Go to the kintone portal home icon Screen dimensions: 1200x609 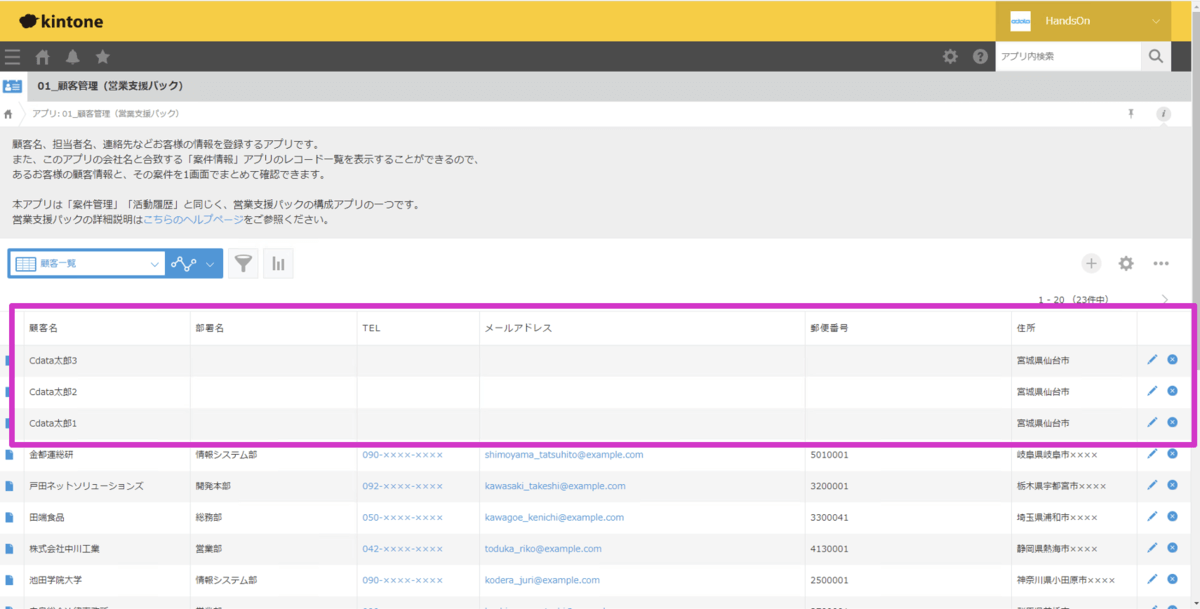(42, 57)
